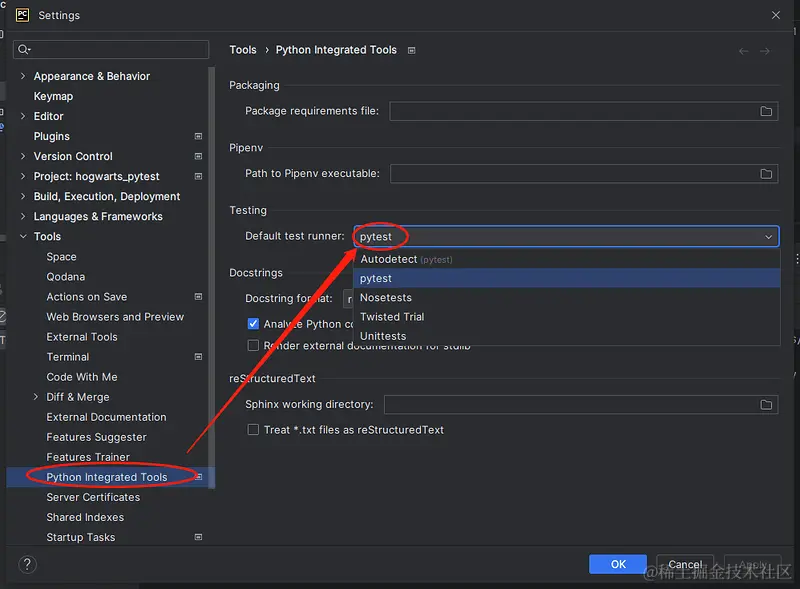
Task: Open the Plugins settings page
Action: point(52,136)
